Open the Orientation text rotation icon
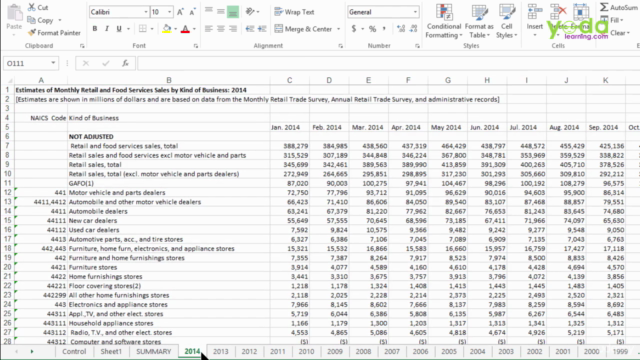The width and height of the screenshot is (640, 360). (x=250, y=12)
